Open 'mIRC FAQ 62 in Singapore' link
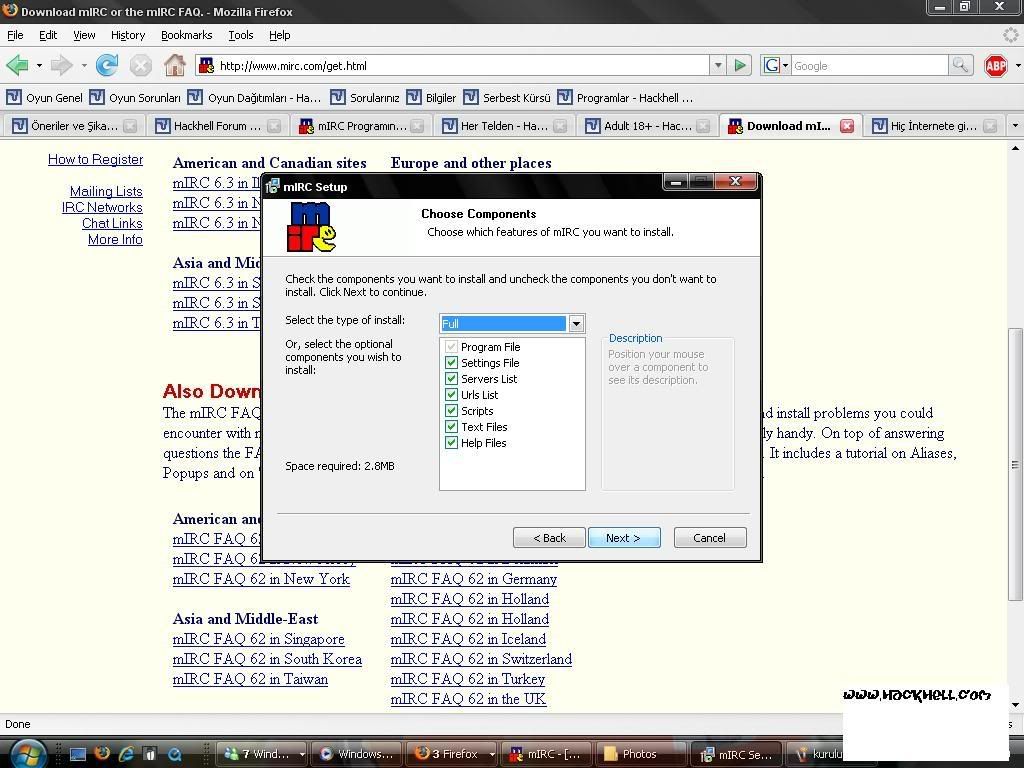The image size is (1024, 768). pos(259,639)
